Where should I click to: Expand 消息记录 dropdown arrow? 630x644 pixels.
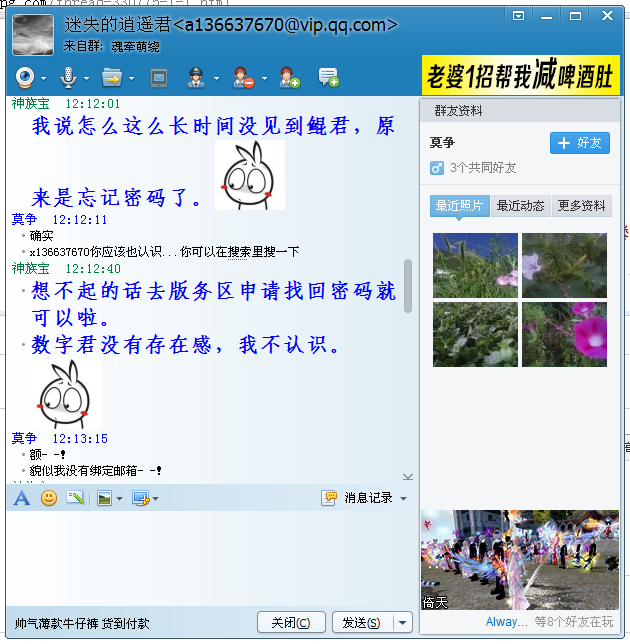click(404, 499)
